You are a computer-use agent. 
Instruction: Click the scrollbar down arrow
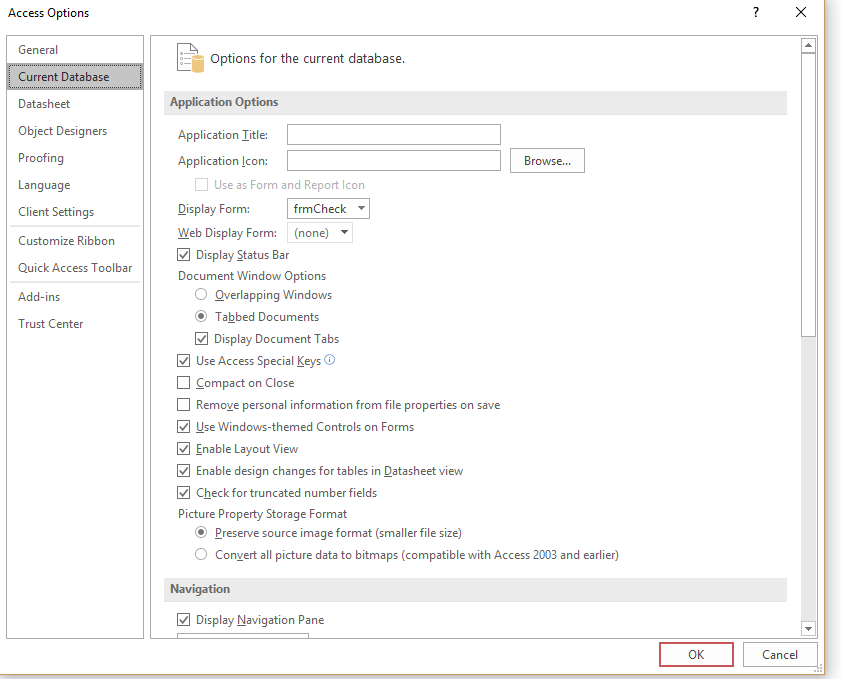808,628
